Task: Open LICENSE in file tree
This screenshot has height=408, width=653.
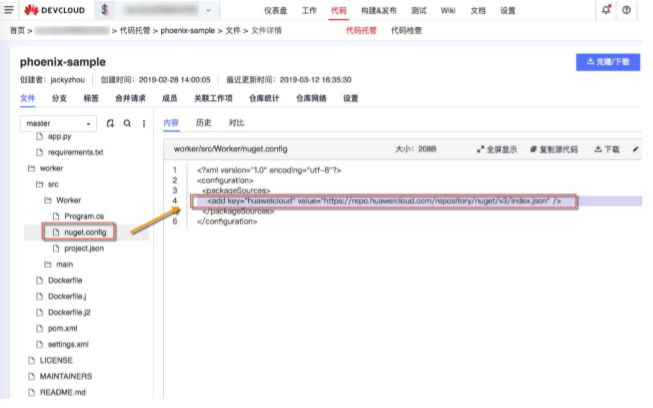Action: 56,361
